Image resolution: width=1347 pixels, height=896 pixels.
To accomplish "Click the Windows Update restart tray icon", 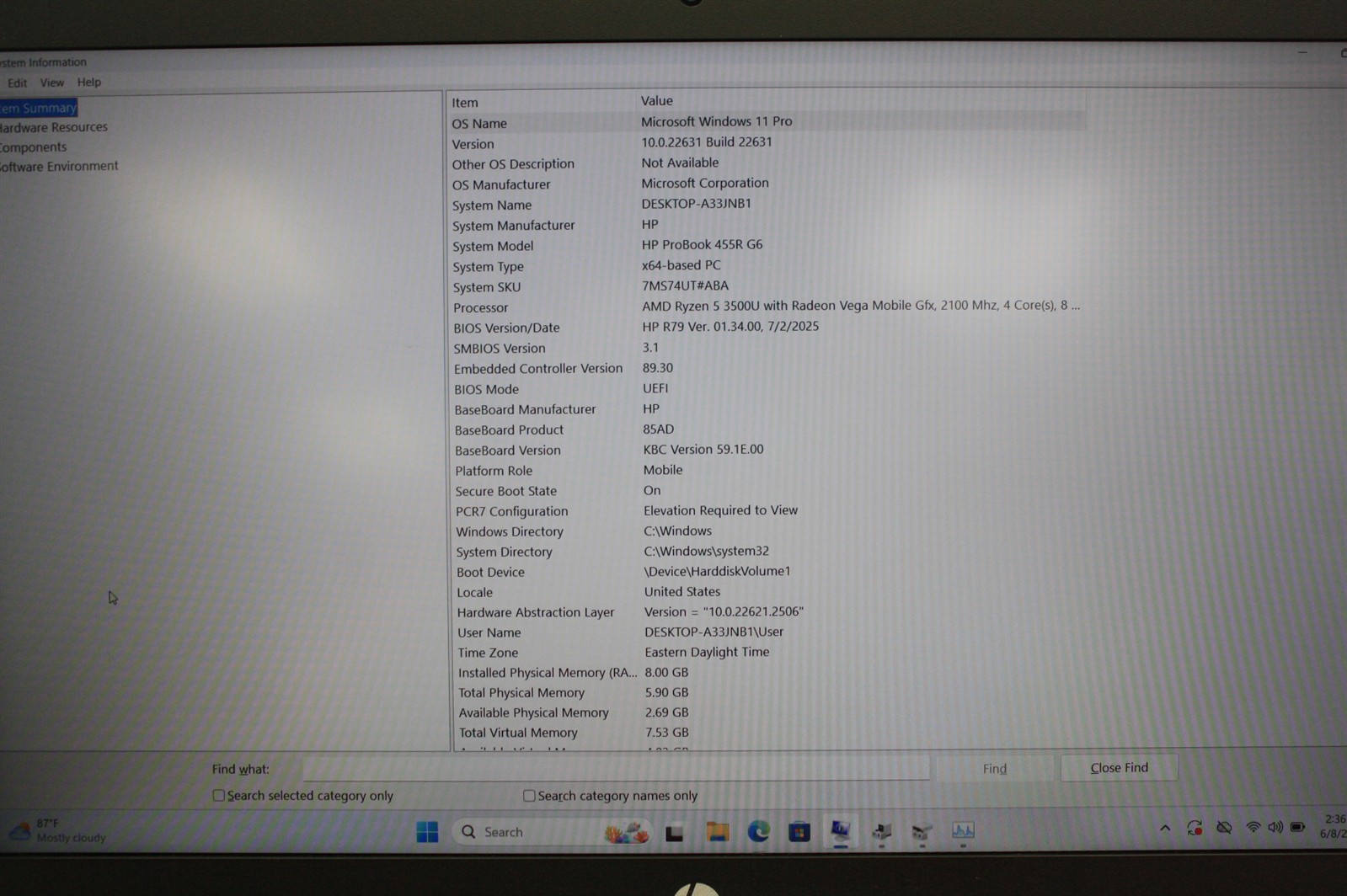I will tap(1195, 829).
